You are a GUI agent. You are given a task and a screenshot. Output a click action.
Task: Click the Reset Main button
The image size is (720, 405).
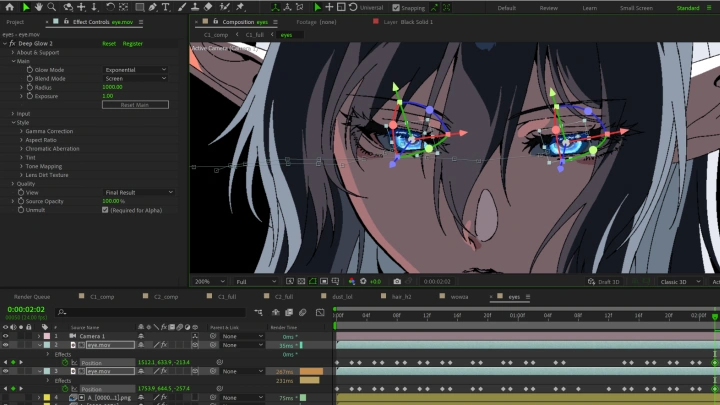tap(135, 105)
